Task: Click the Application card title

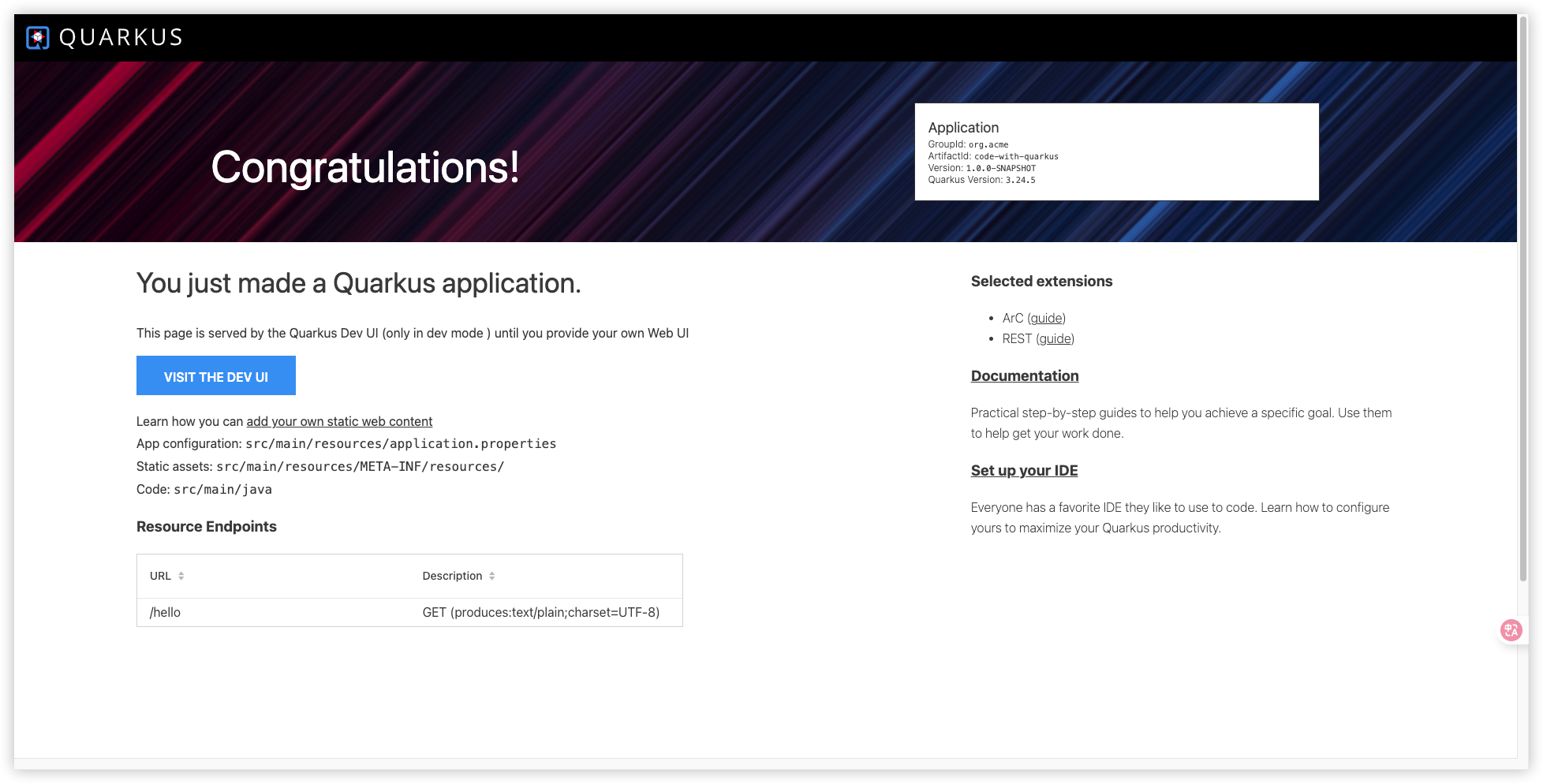Action: pyautogui.click(x=963, y=127)
